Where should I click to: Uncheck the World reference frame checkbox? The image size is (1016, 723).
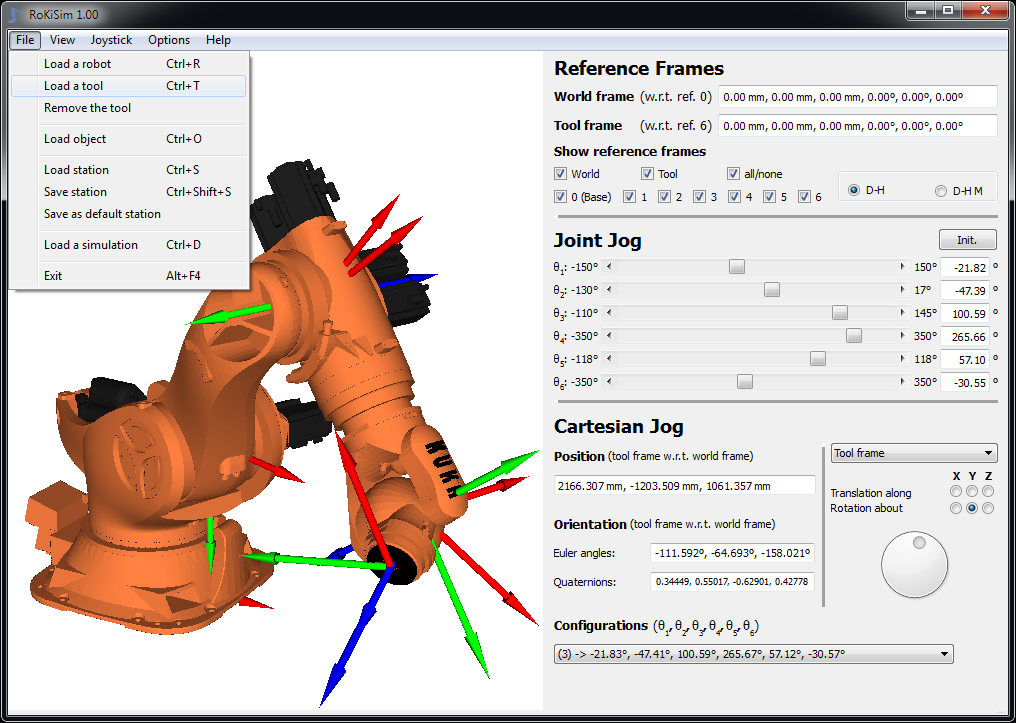tap(560, 174)
